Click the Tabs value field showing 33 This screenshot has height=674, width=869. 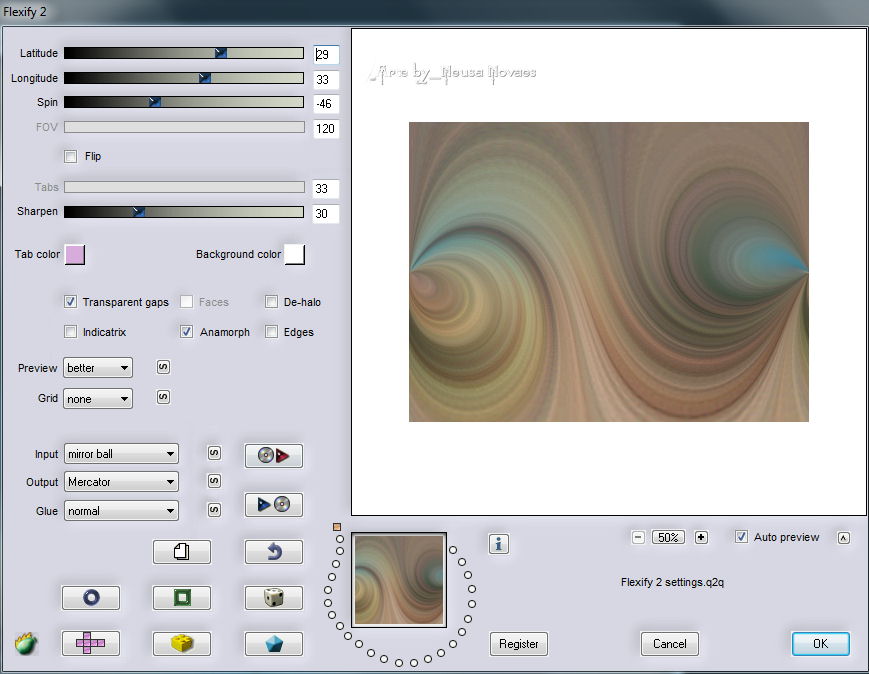[x=326, y=188]
